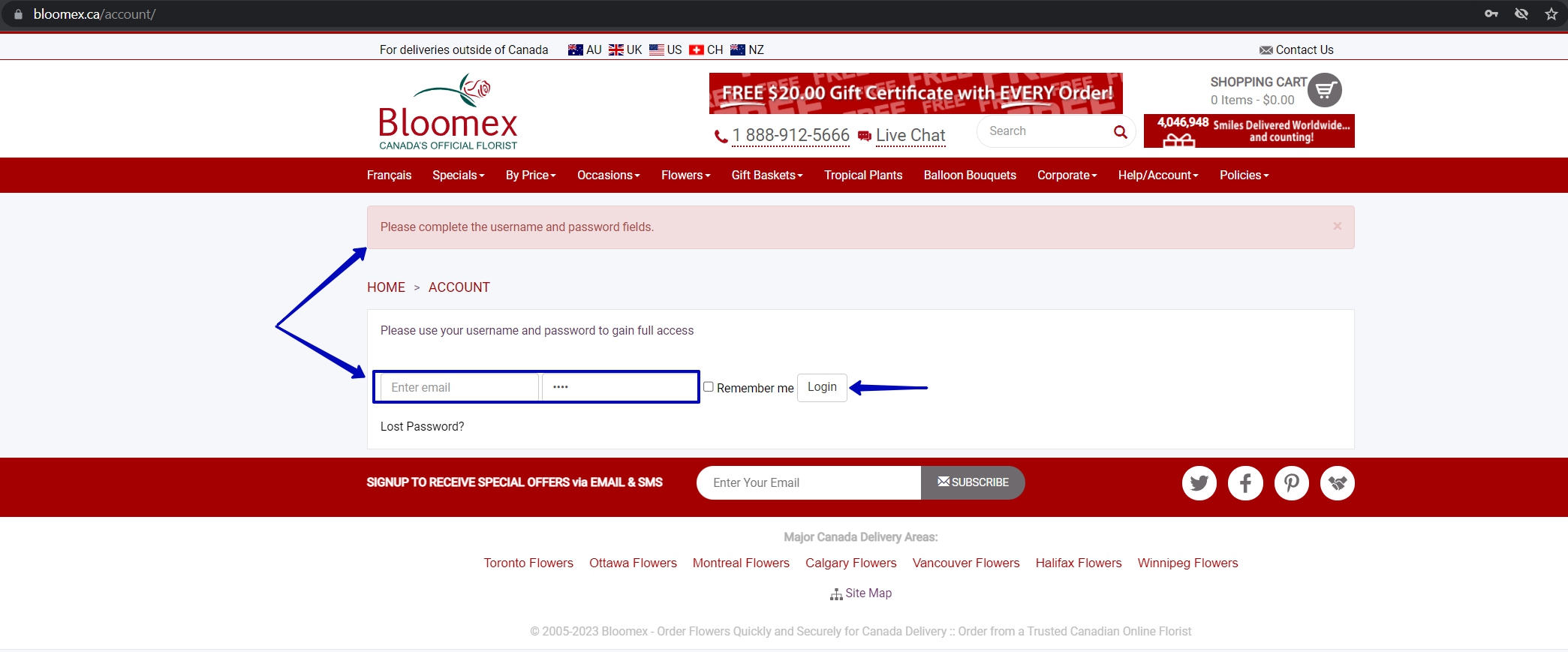
Task: Open Twitter social icon
Action: 1199,482
